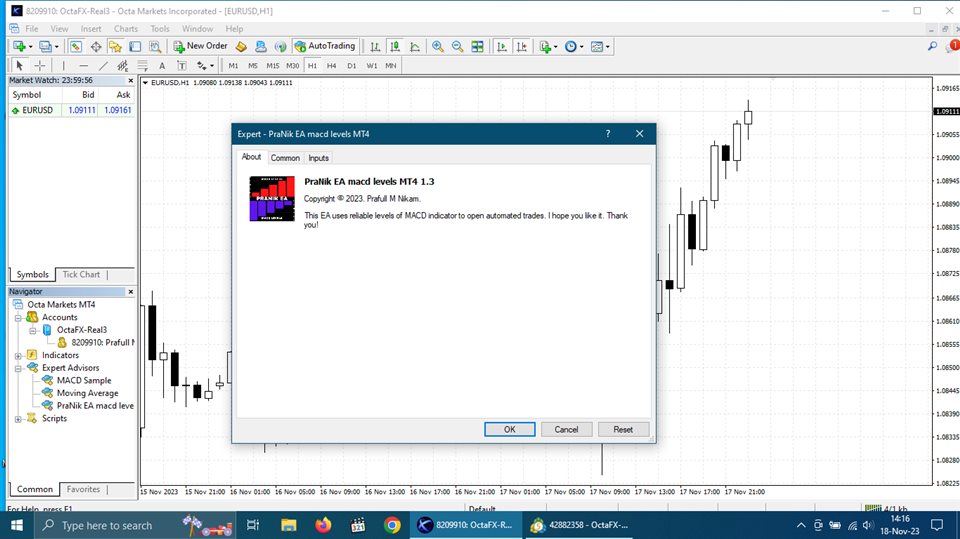Select the Vertical Line drawing tool
Image resolution: width=960 pixels, height=539 pixels.
click(x=63, y=66)
